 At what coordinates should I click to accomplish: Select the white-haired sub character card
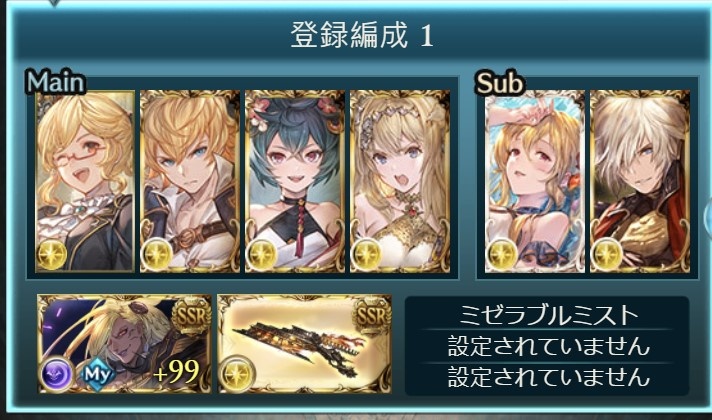tap(640, 181)
